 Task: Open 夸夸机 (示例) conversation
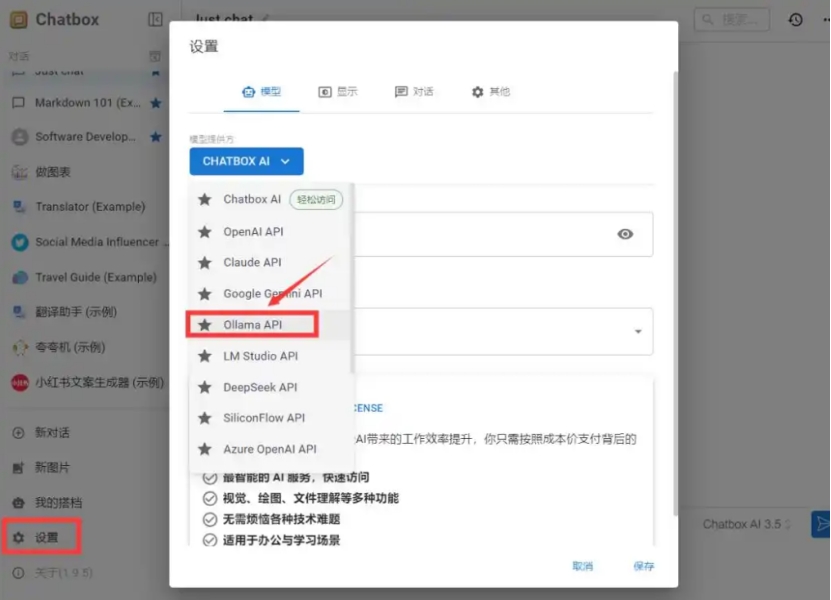(x=87, y=347)
